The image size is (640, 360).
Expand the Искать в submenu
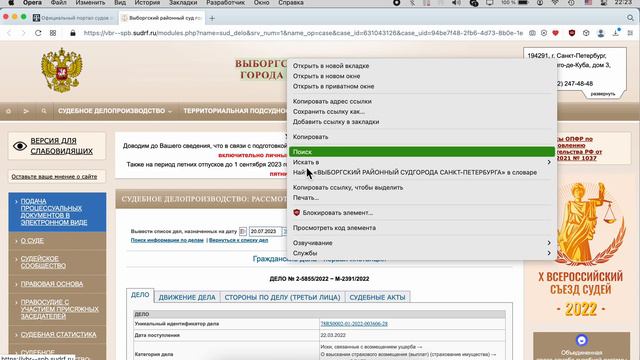coord(421,162)
